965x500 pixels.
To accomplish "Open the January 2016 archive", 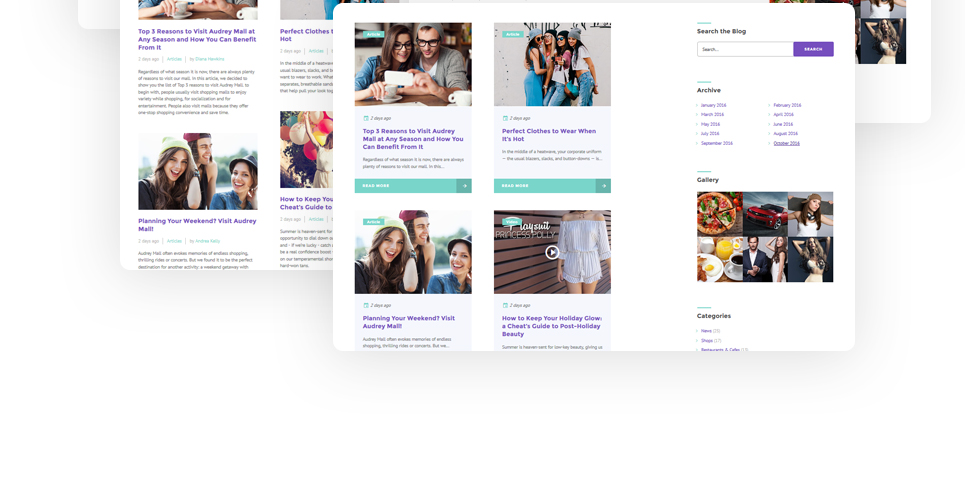I will (x=713, y=105).
